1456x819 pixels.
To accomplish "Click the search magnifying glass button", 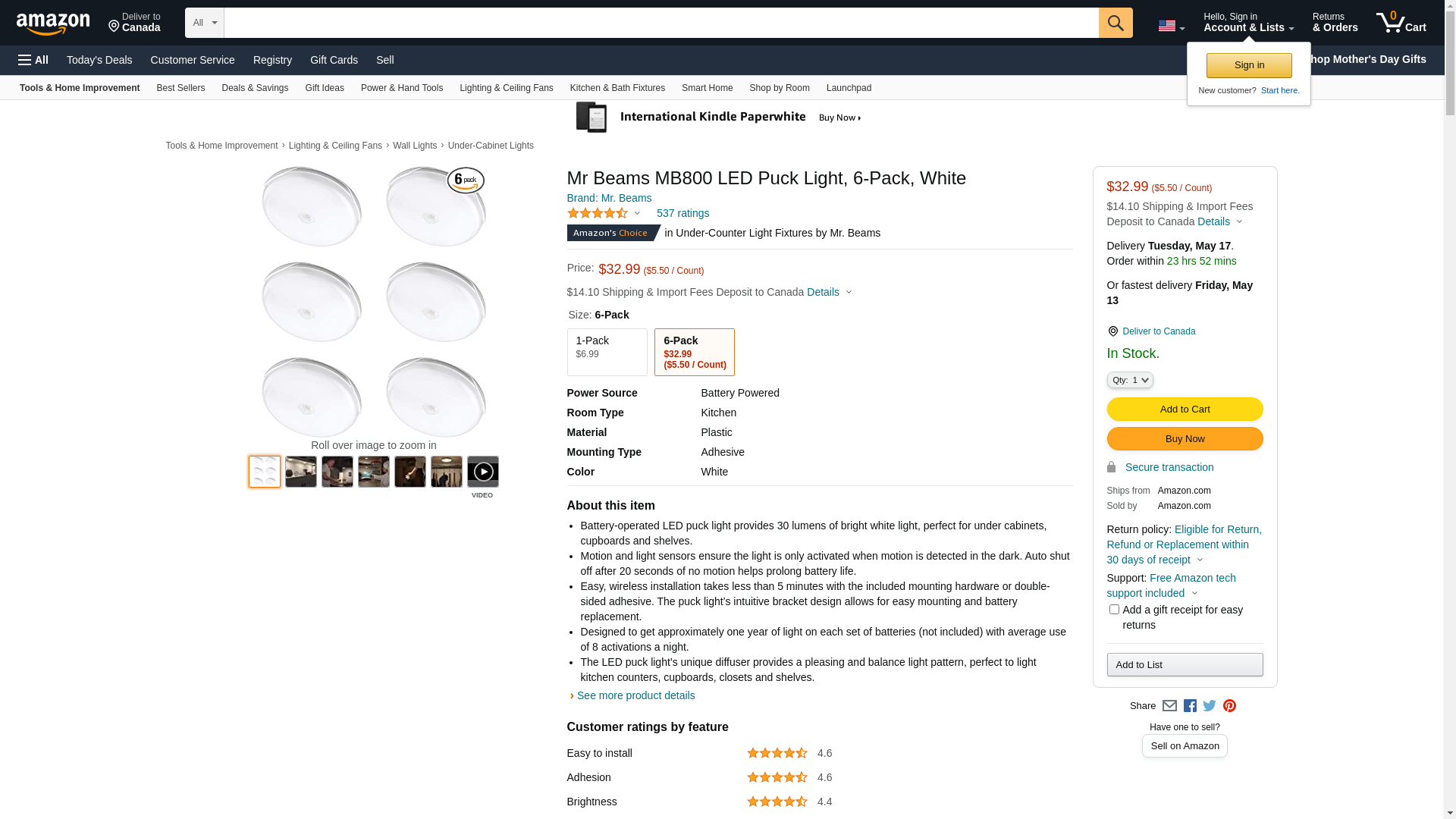I will point(1115,23).
